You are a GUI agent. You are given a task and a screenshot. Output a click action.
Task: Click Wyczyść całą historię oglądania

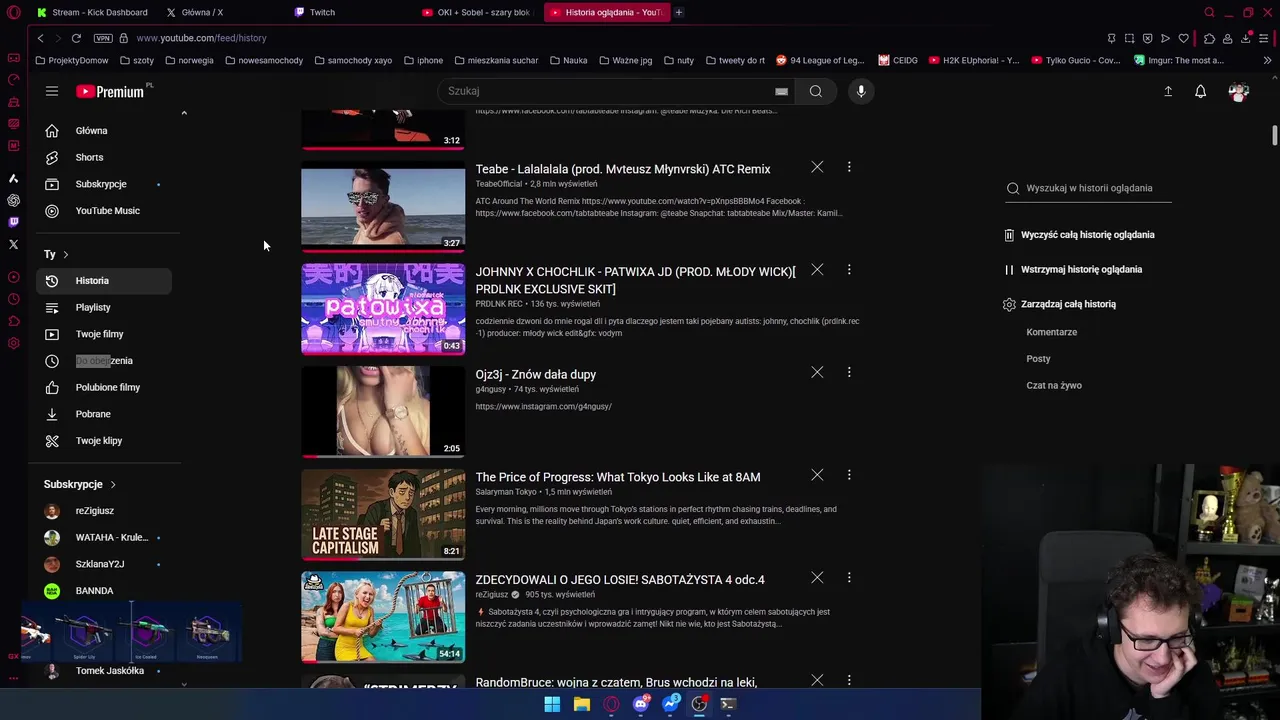pyautogui.click(x=1079, y=235)
